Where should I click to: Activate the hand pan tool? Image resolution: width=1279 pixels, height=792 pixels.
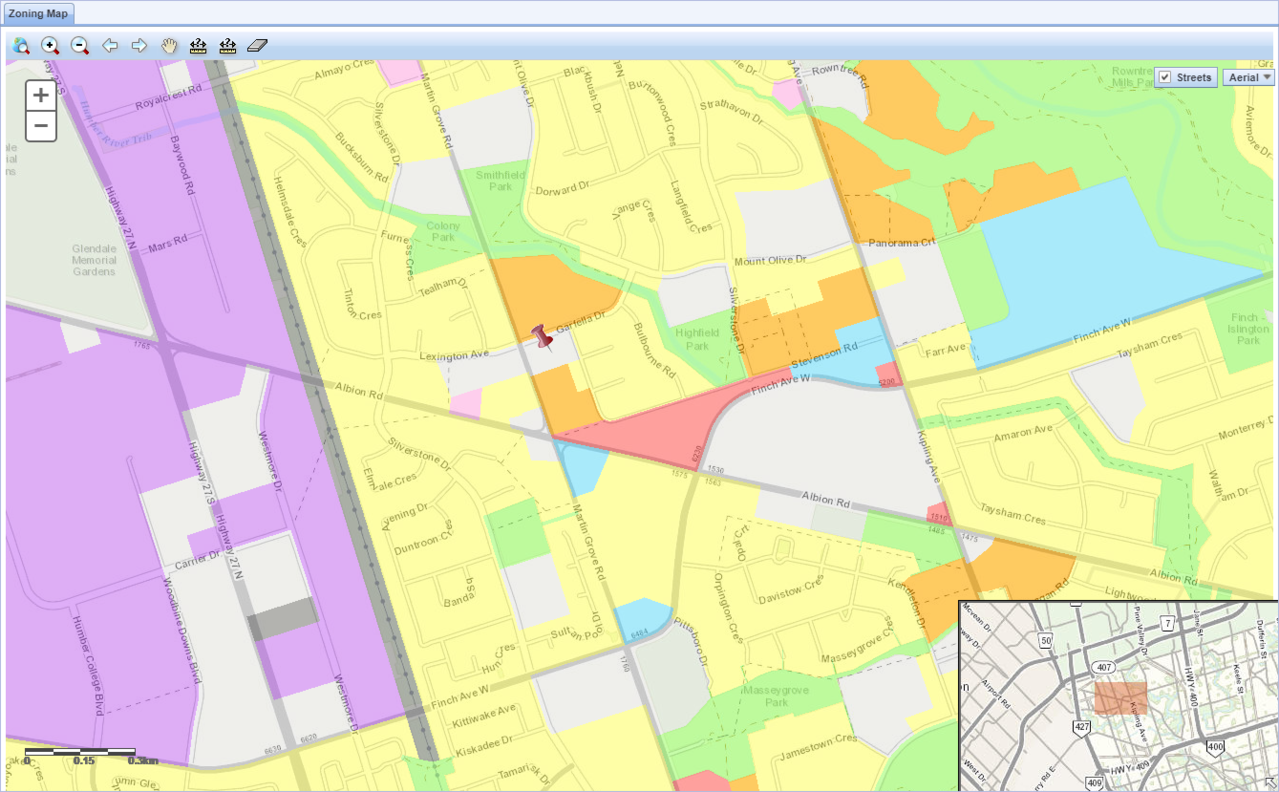point(169,46)
